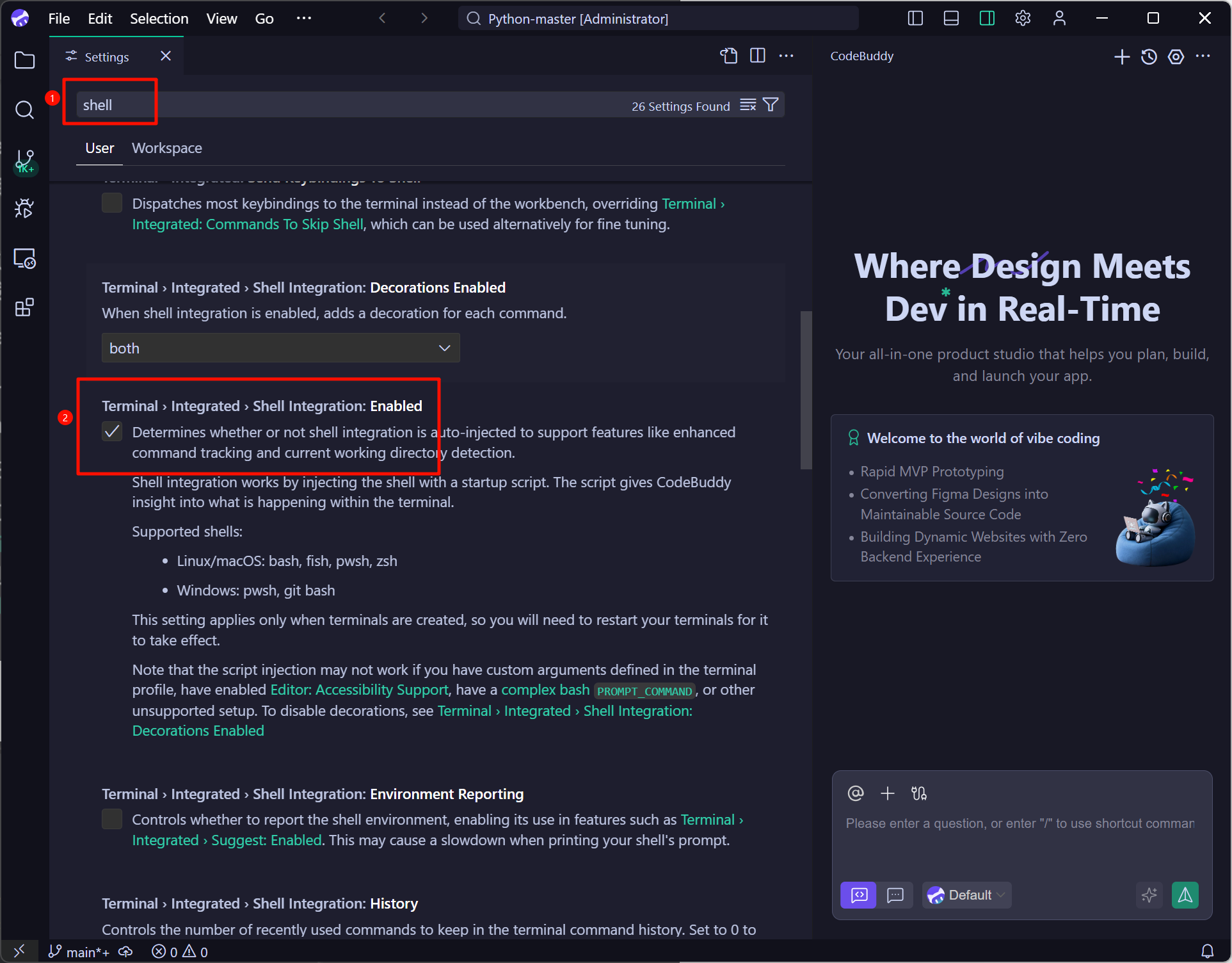Open the 'complex bash' link
The width and height of the screenshot is (1232, 963).
pos(545,690)
